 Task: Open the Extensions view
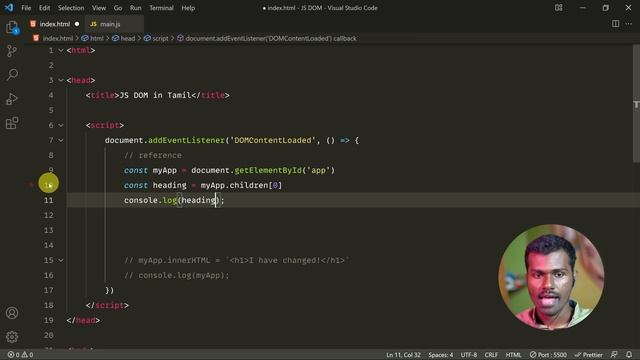[x=12, y=123]
